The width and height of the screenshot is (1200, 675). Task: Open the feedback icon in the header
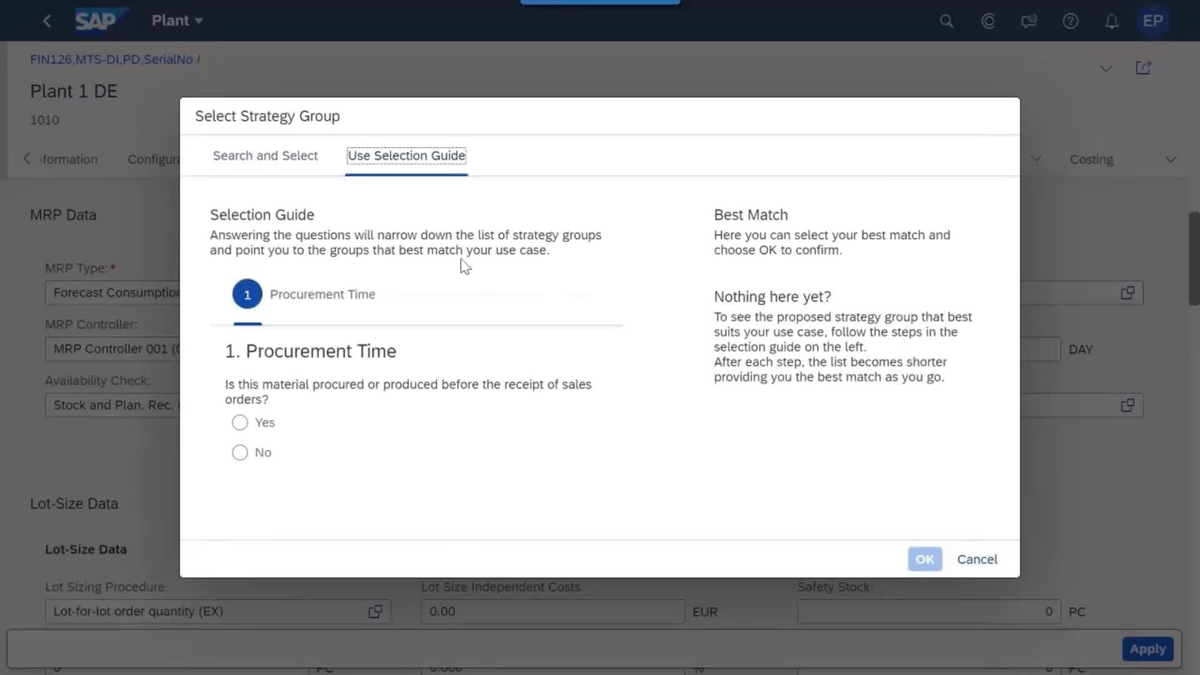(x=1028, y=20)
